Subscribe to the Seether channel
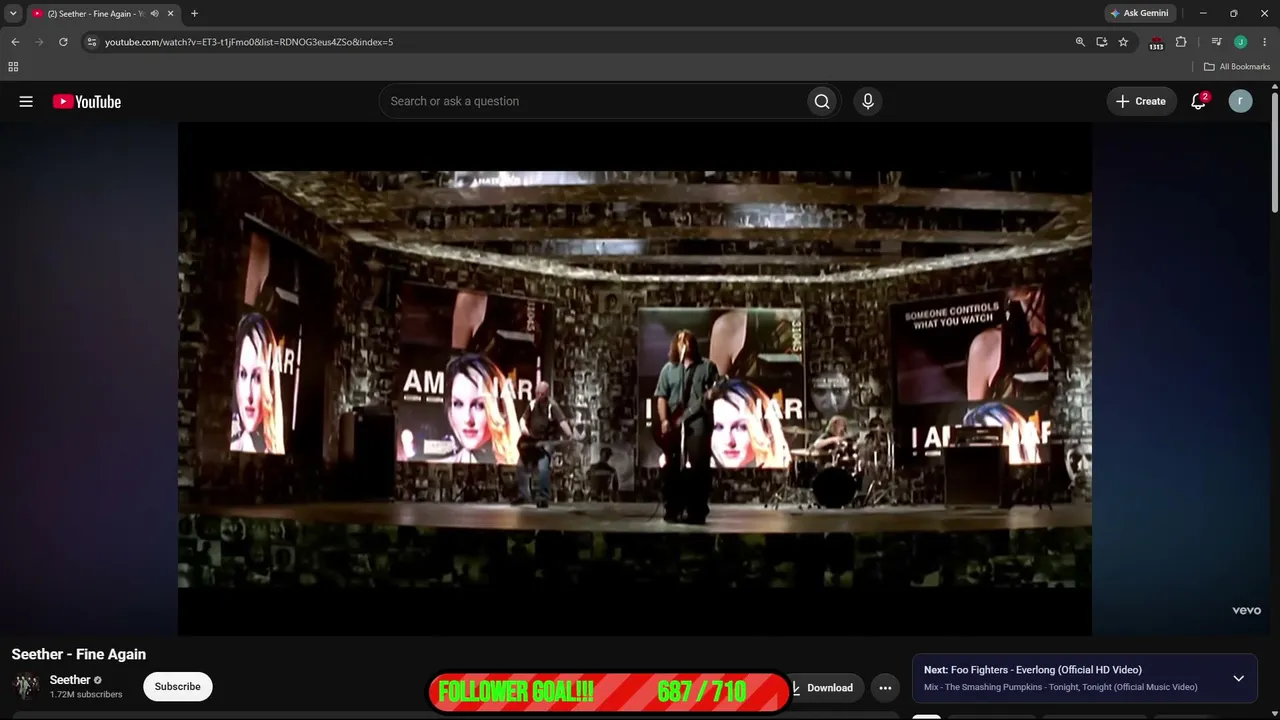Image resolution: width=1280 pixels, height=720 pixels. click(178, 686)
